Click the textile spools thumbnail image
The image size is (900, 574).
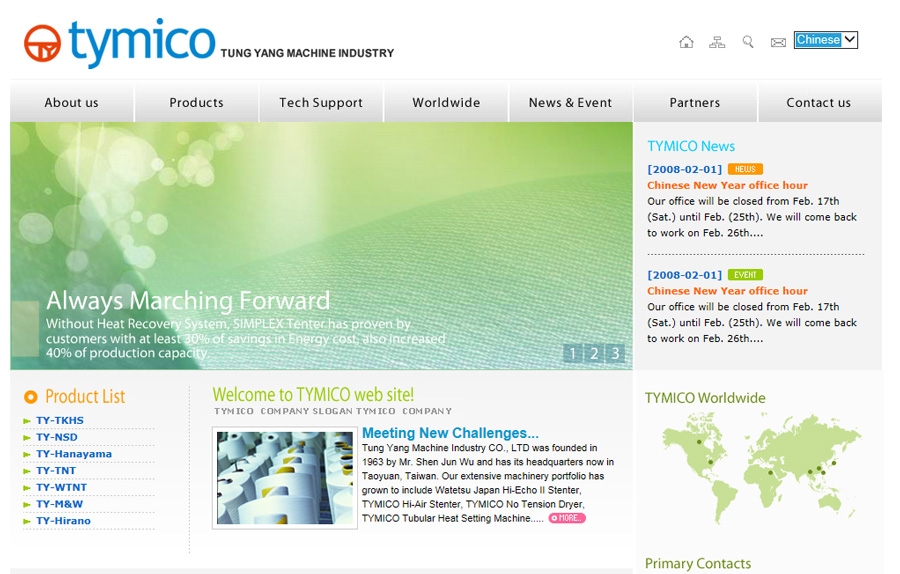click(285, 478)
